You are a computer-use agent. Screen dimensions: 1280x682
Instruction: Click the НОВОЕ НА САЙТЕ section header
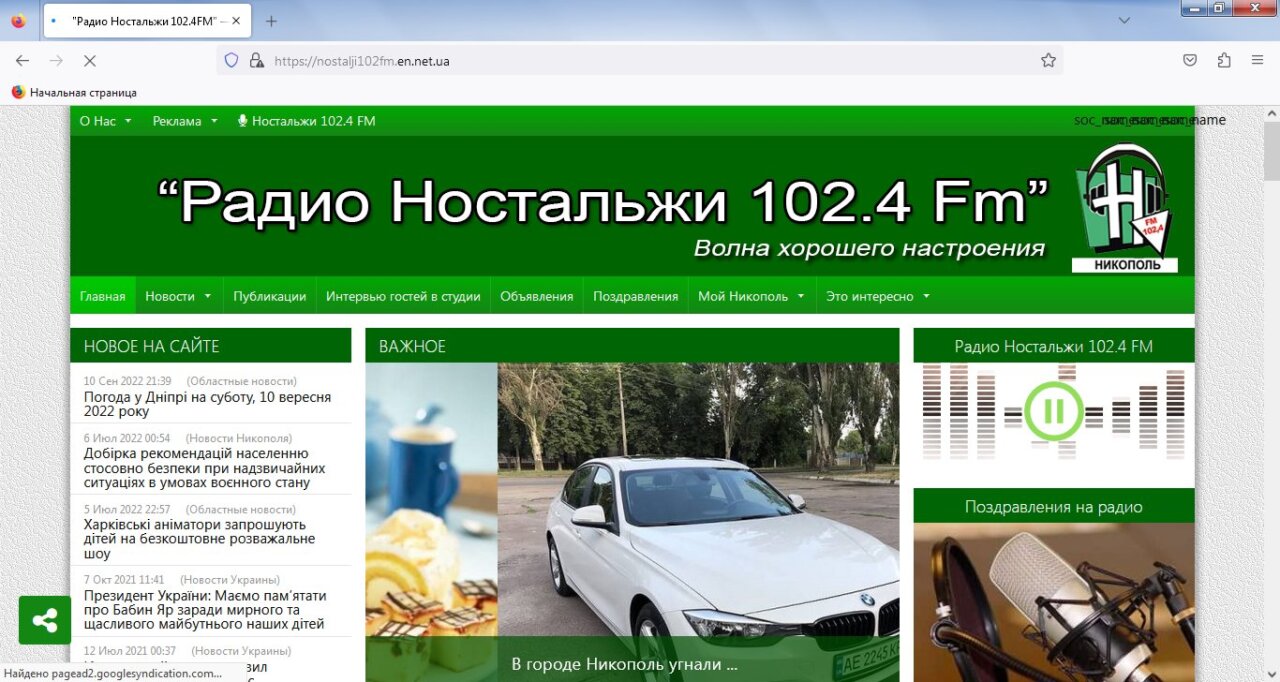(x=211, y=346)
